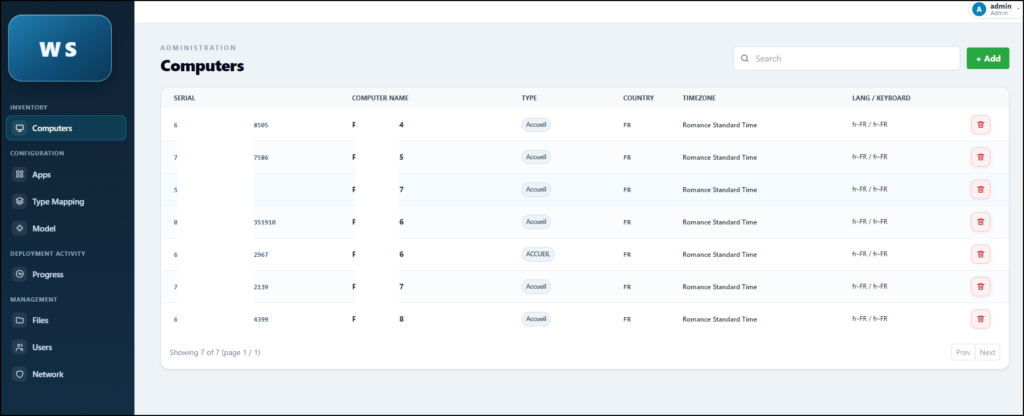This screenshot has height=416, width=1024.
Task: Click the COMPUTER NAME column header
Action: (380, 98)
